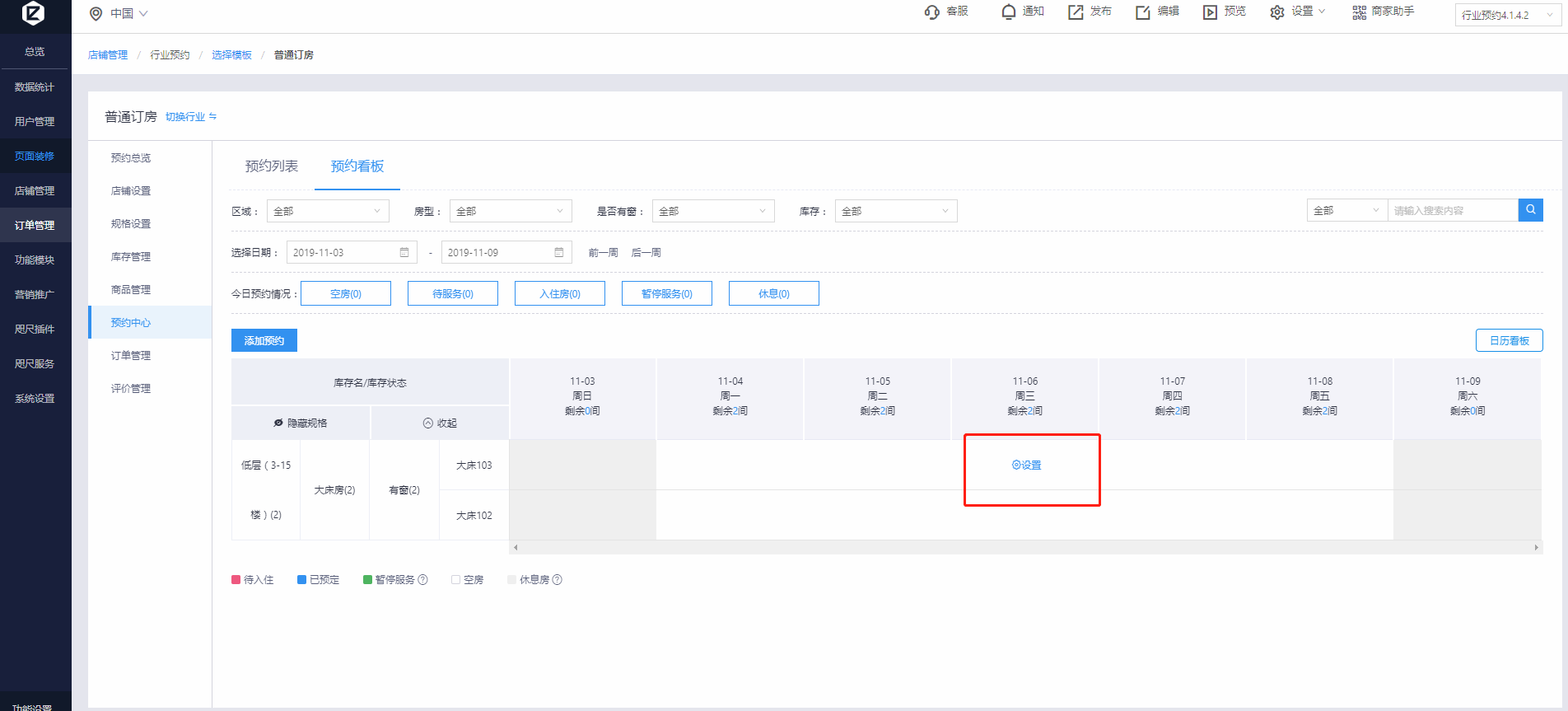Filter by 空房(0) button

346,293
